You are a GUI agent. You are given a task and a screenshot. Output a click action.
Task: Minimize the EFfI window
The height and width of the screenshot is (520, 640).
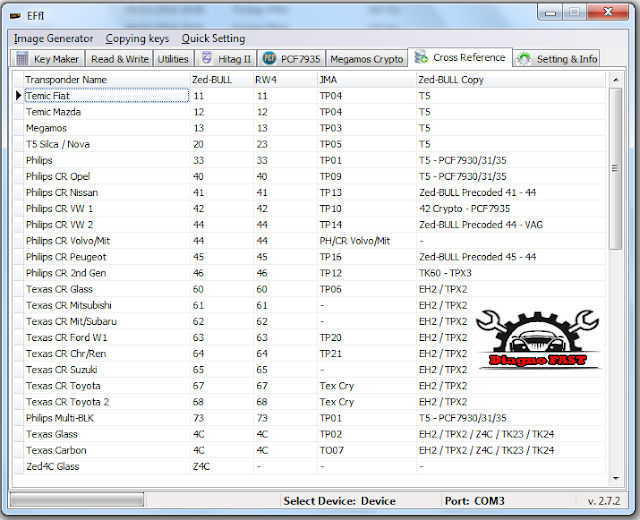tap(550, 12)
